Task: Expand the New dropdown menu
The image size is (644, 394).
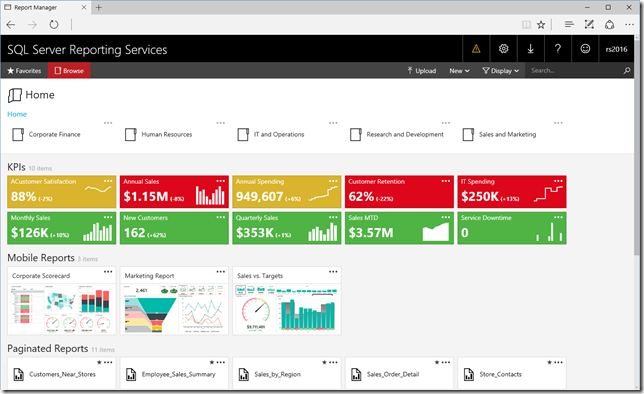Action: (459, 71)
